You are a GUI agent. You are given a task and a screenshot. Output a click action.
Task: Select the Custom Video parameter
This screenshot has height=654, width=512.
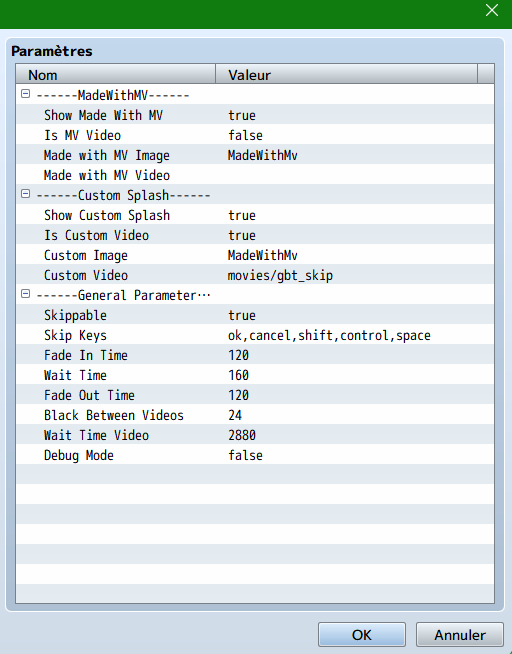(x=255, y=275)
